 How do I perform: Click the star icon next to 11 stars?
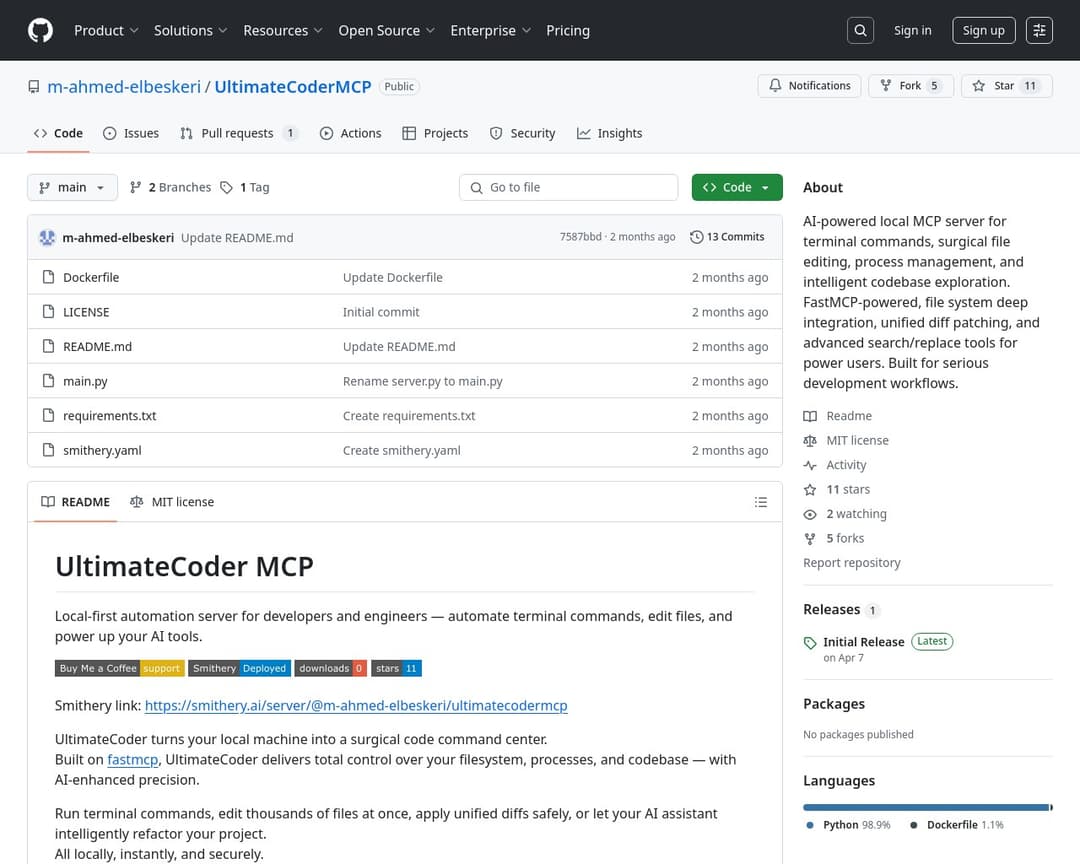[810, 490]
